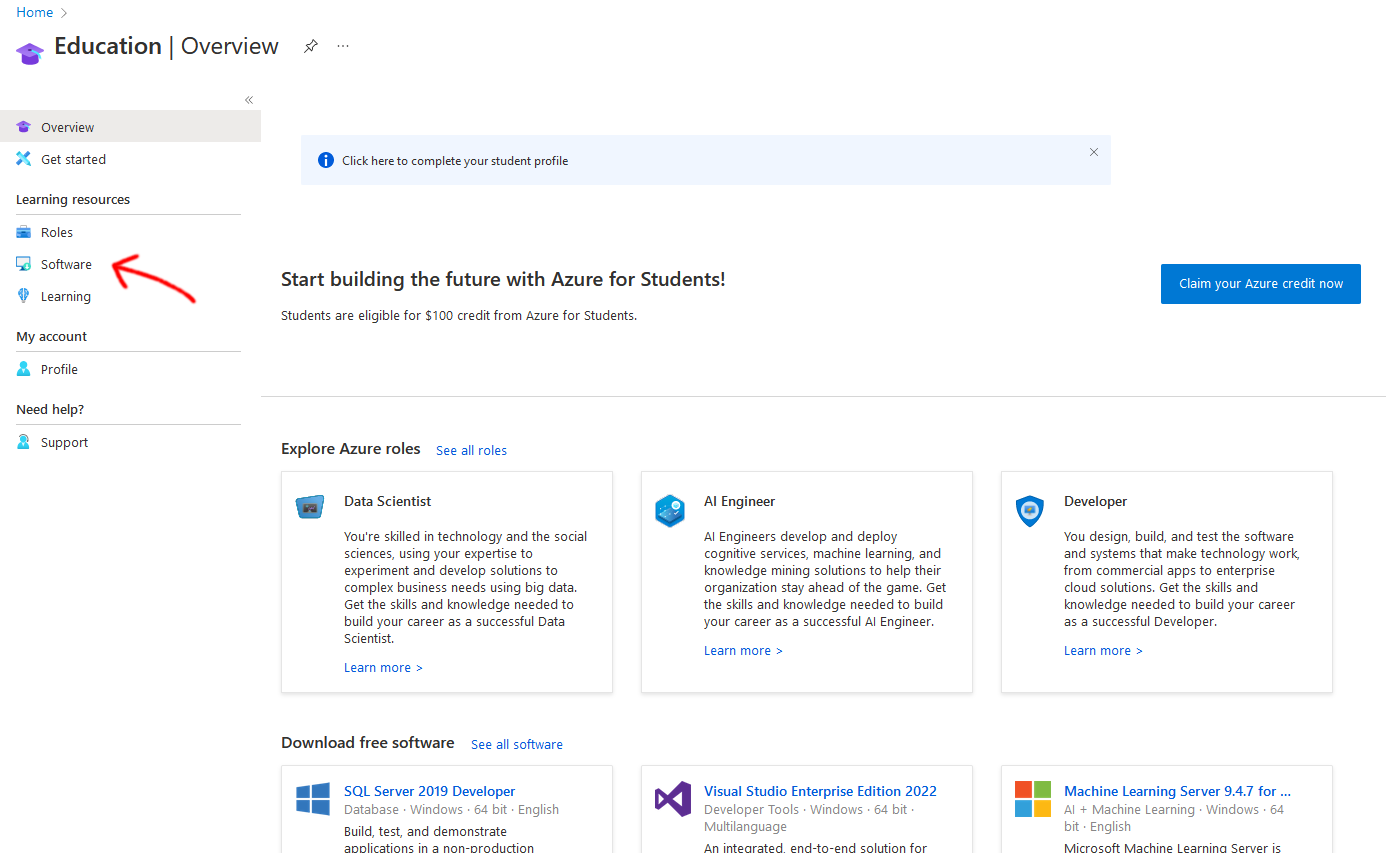Click the See all roles link
Screen dimensions: 1386x853
tap(471, 450)
